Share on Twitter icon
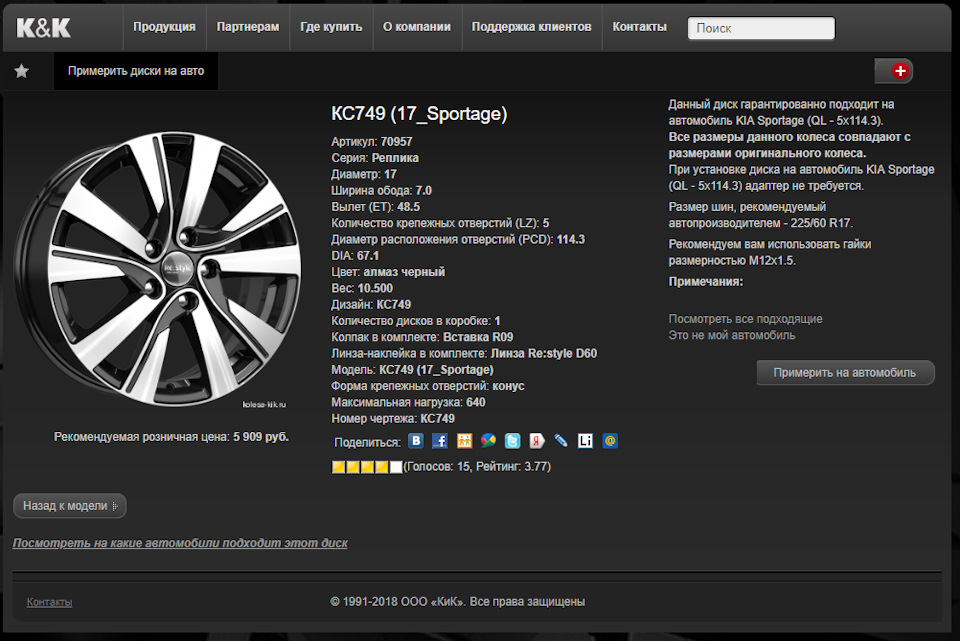960x641 pixels. coord(512,441)
